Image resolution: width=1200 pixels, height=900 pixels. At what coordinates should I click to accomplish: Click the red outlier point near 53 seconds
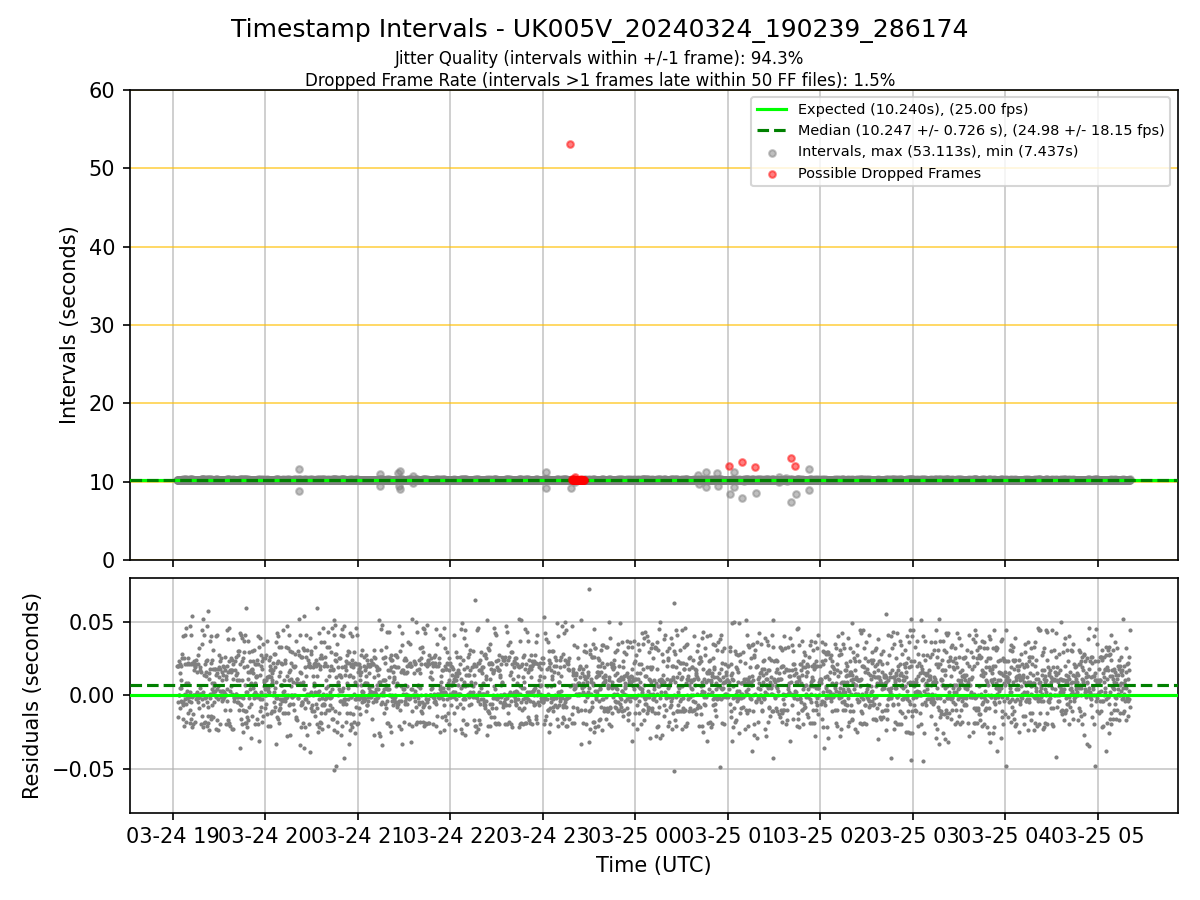570,144
